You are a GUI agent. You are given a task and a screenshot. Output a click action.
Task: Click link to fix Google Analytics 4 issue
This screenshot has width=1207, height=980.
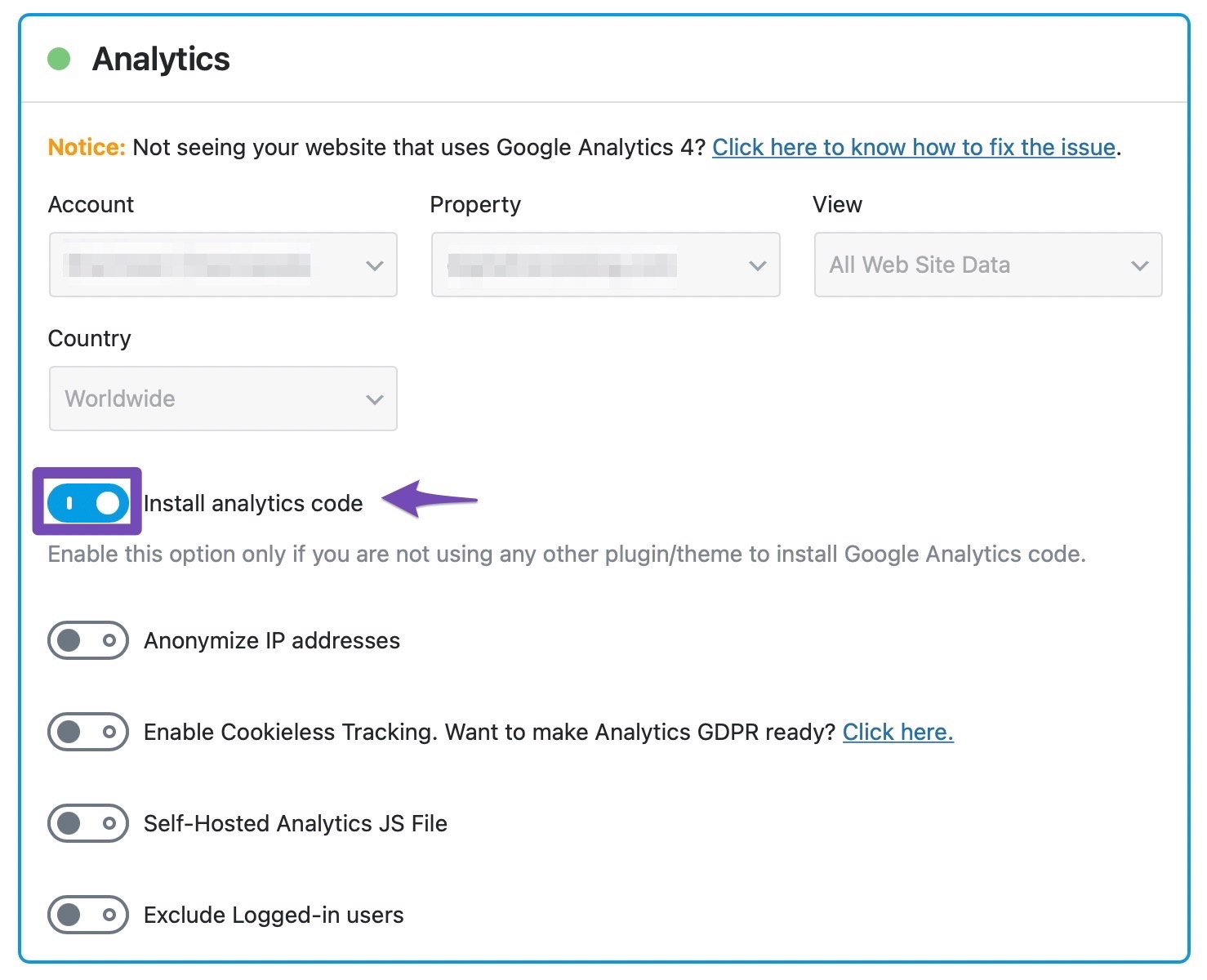tap(915, 147)
